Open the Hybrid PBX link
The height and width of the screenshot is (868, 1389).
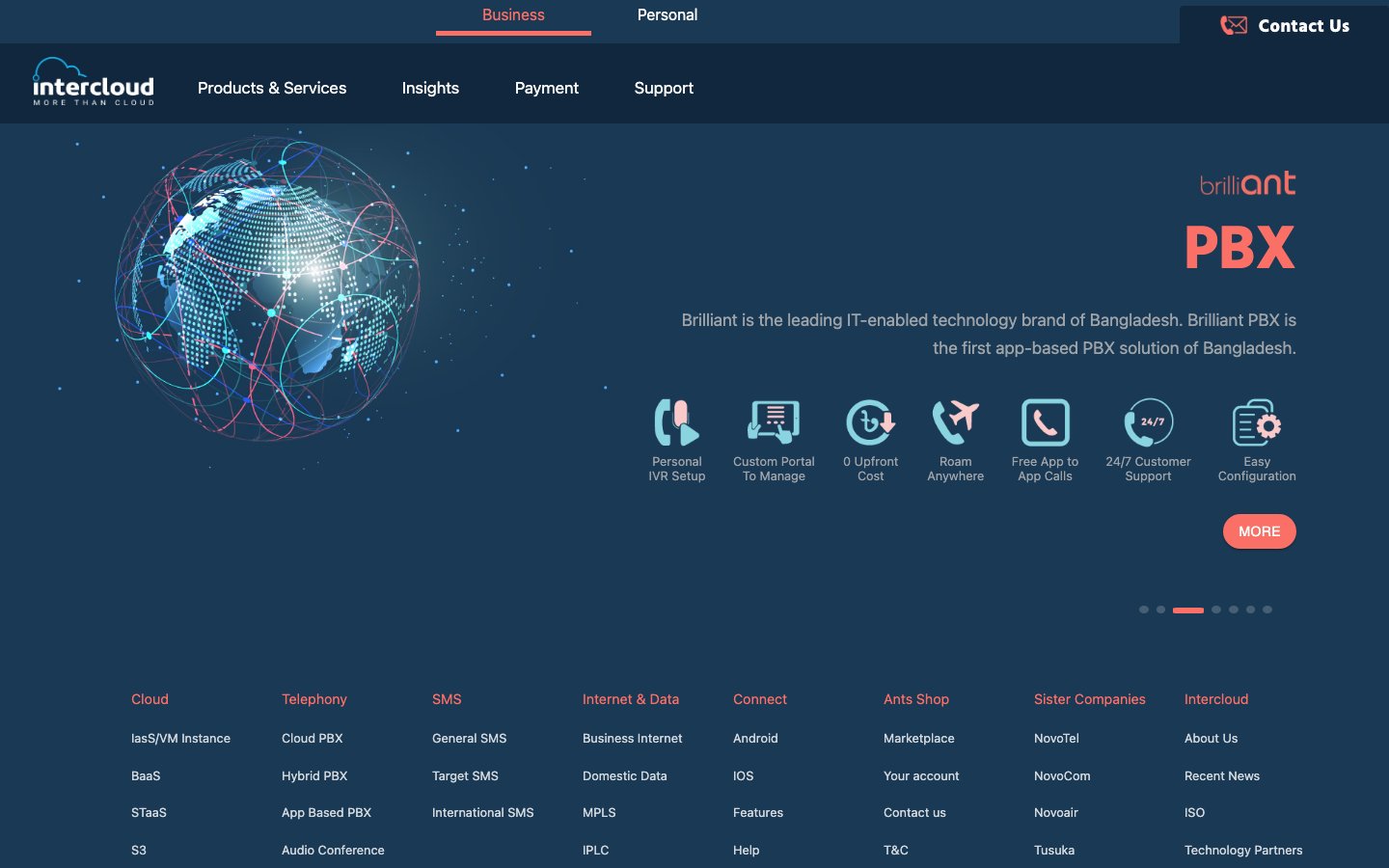point(314,776)
